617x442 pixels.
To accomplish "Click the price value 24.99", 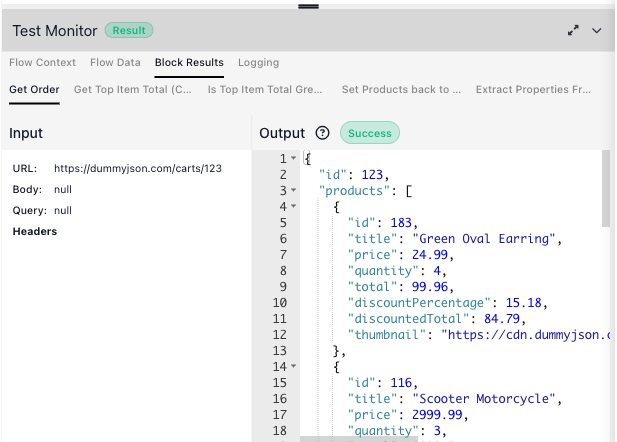I will tap(430, 255).
